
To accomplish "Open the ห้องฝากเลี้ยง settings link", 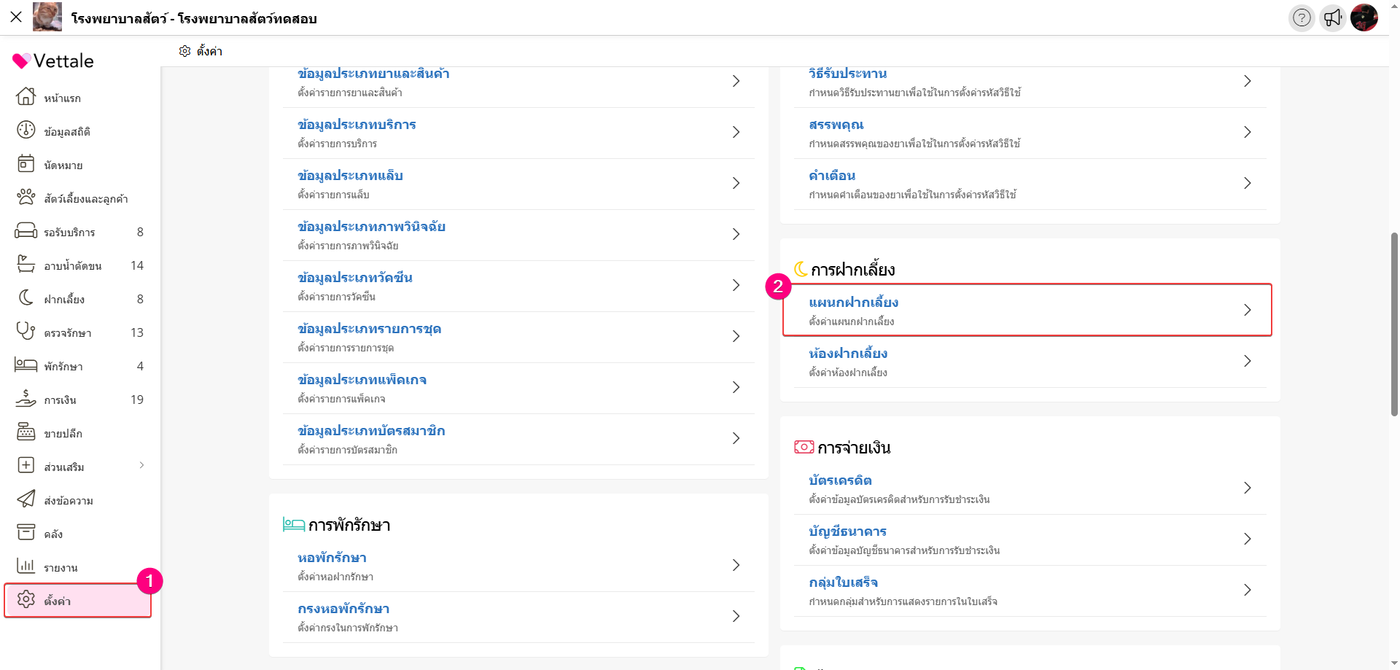I will click(x=848, y=354).
